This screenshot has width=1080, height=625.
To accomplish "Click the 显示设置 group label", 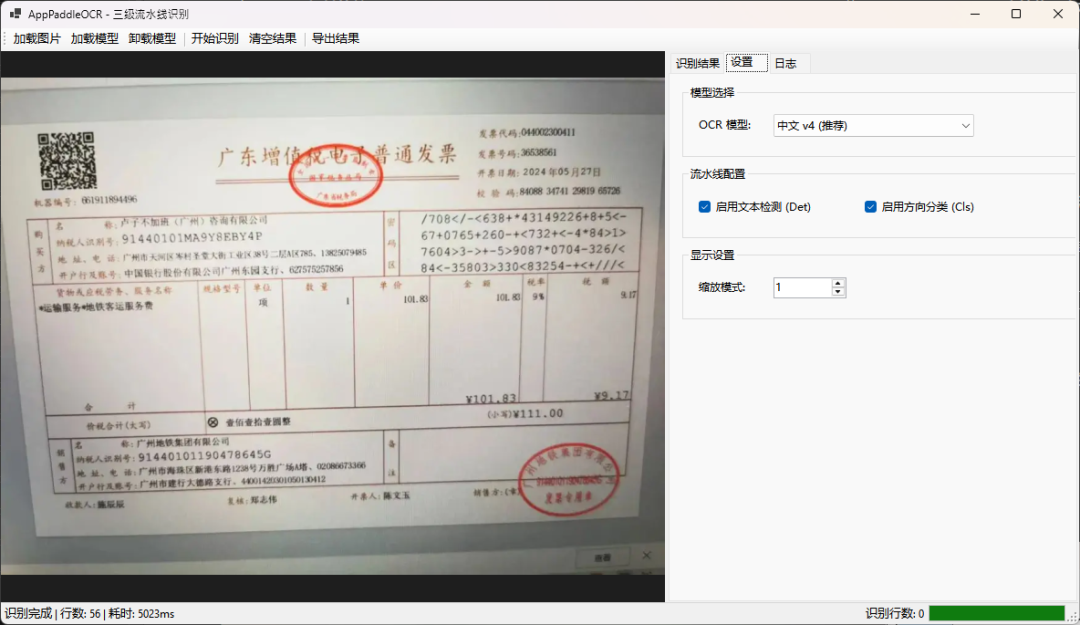I will (712, 255).
